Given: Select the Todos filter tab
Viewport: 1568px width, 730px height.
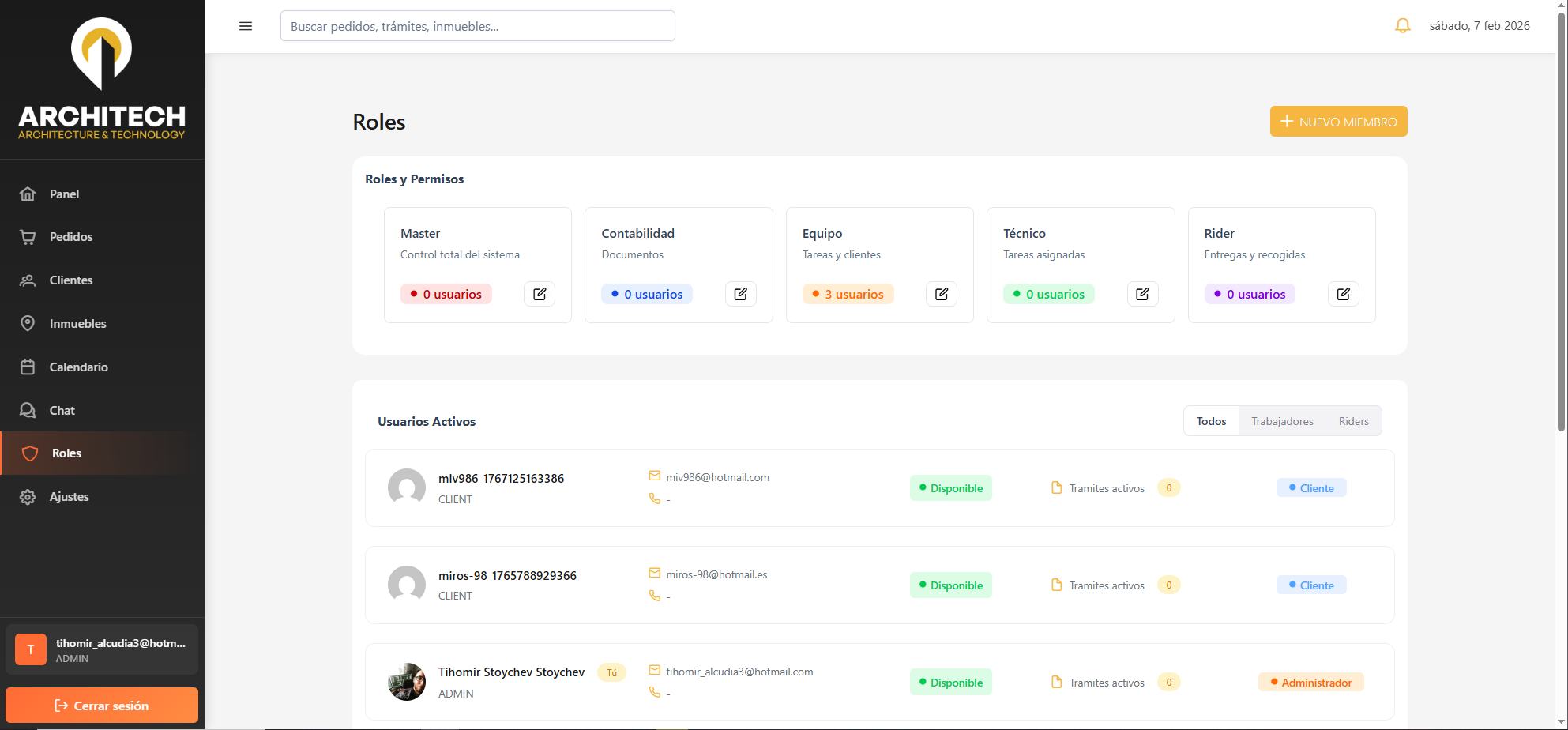Looking at the screenshot, I should coord(1211,421).
